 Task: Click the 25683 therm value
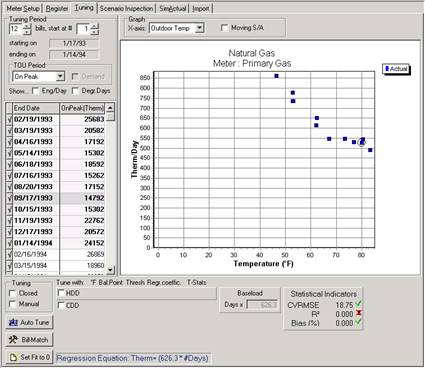(94, 119)
